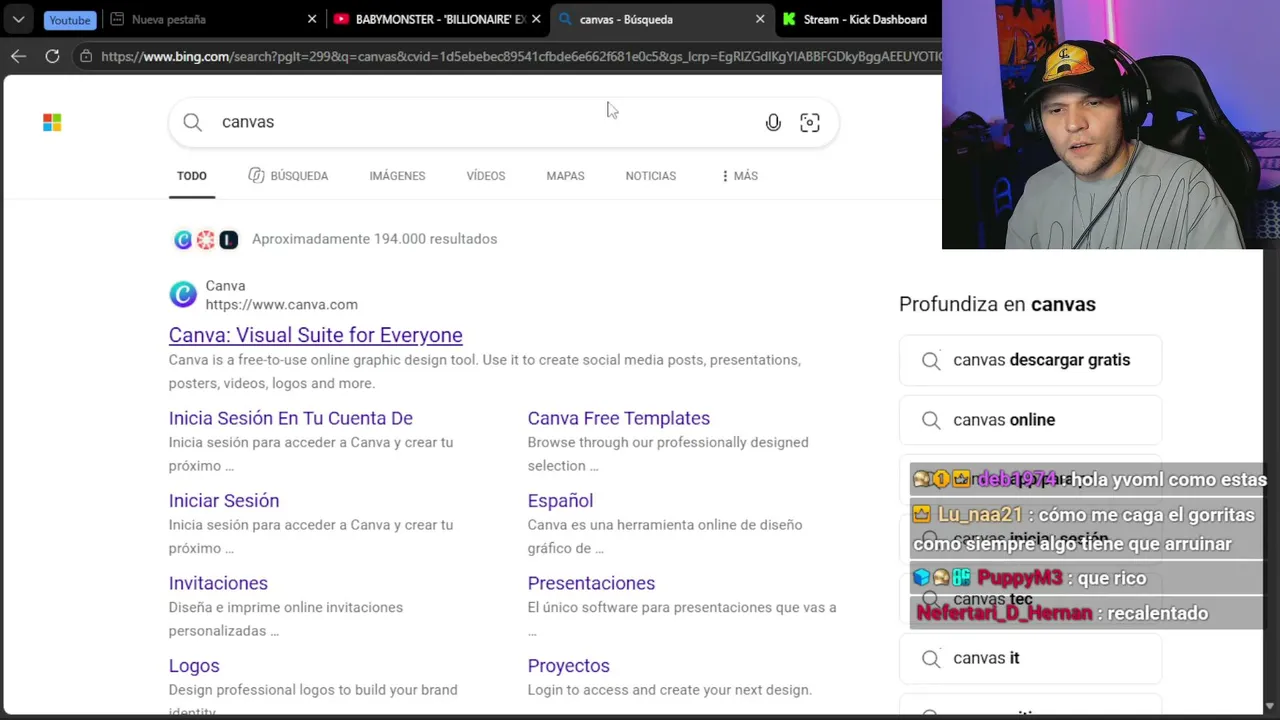This screenshot has height=720, width=1280.
Task: Go back with the browser back arrow
Action: pyautogui.click(x=18, y=56)
